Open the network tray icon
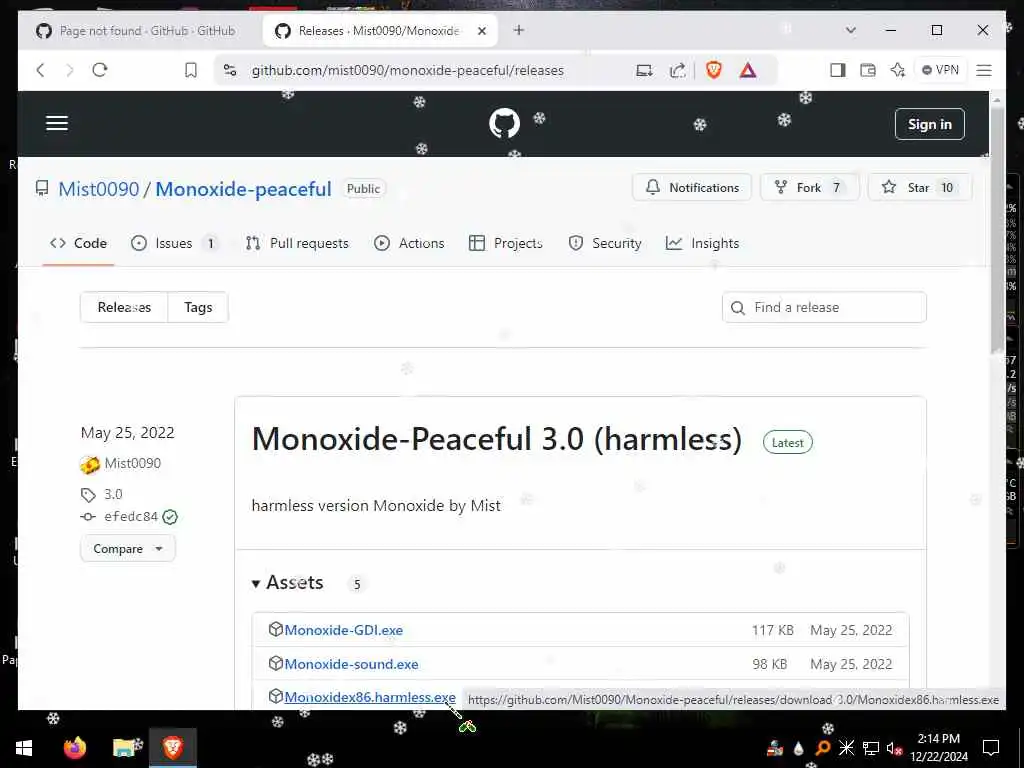 click(871, 748)
